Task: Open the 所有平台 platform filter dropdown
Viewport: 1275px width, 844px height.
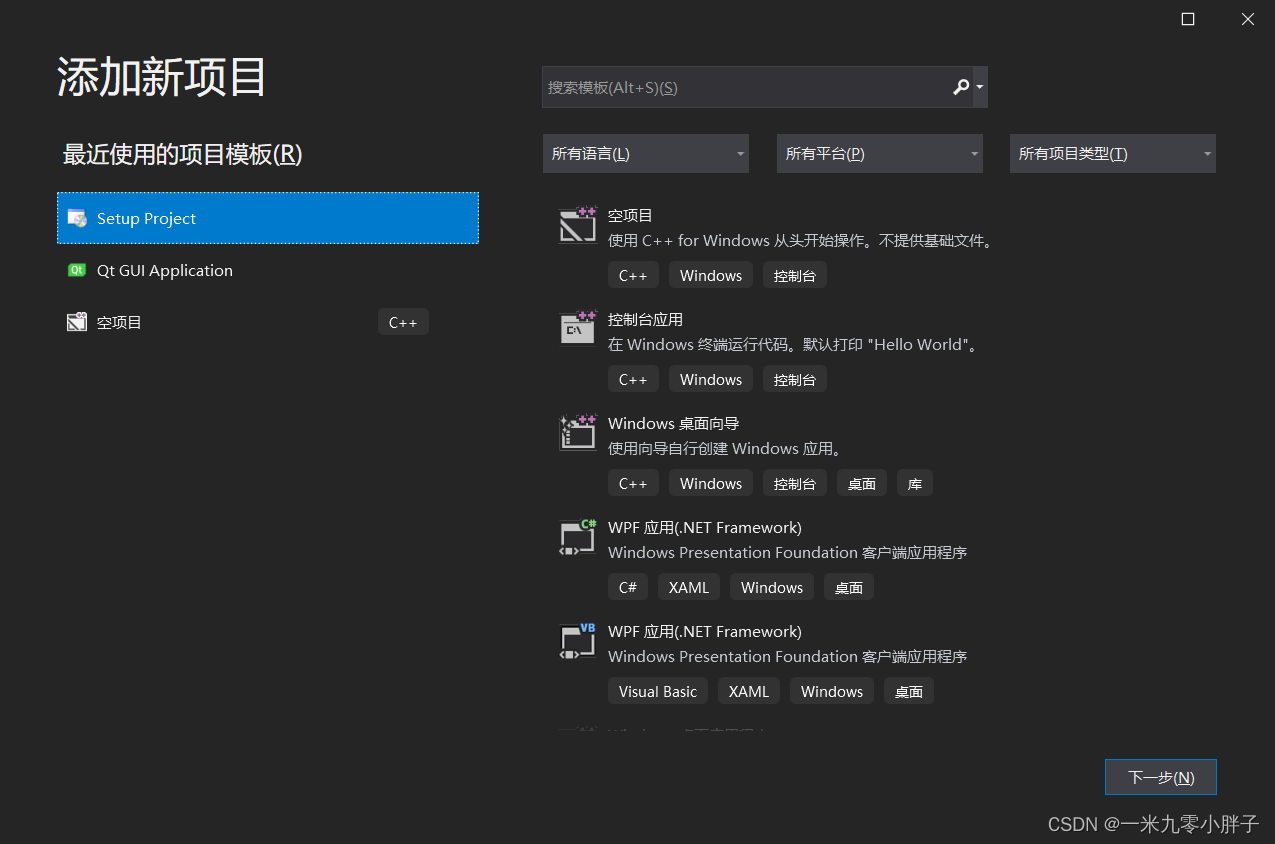Action: (880, 154)
